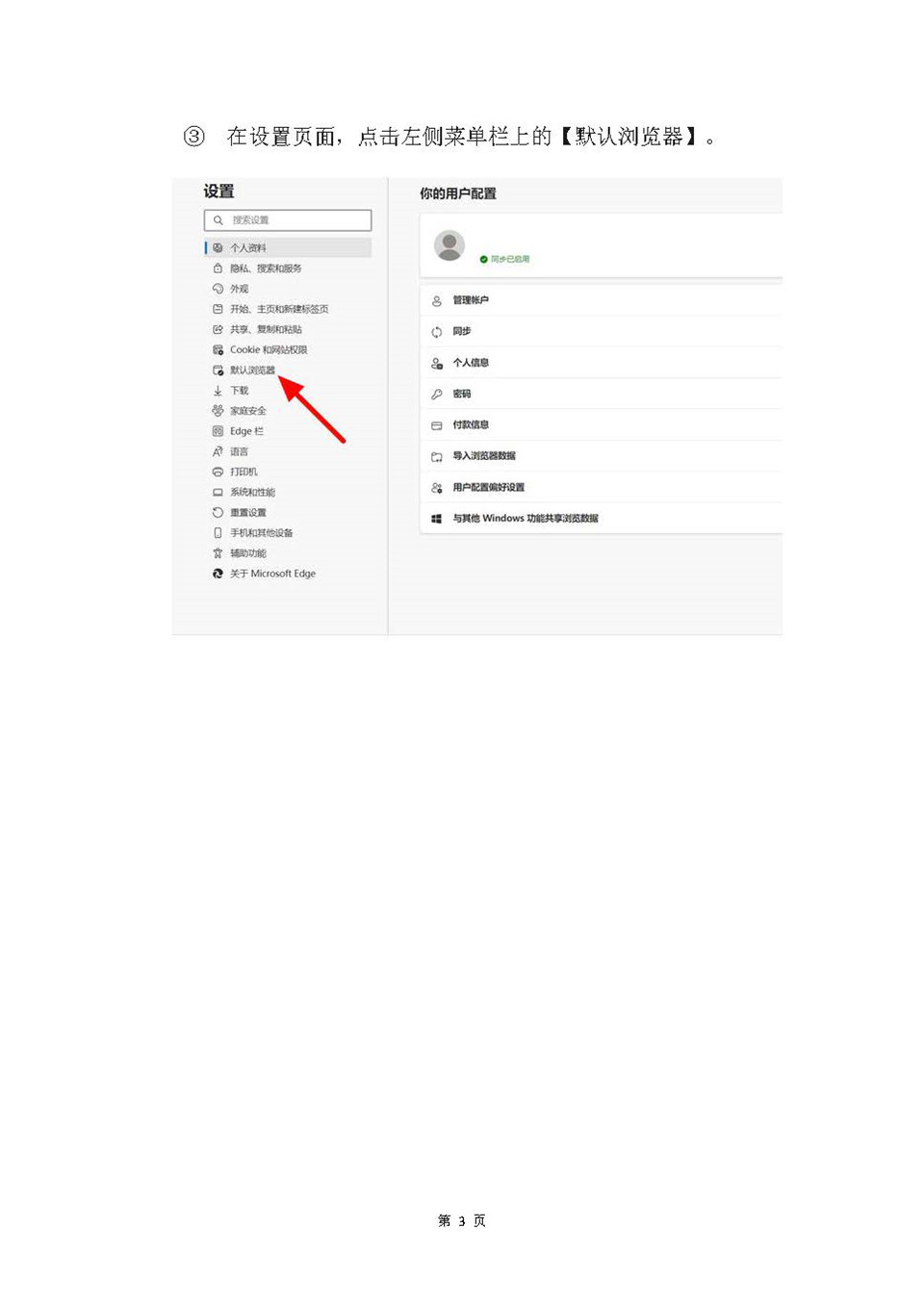Click the password key icon

[x=436, y=394]
